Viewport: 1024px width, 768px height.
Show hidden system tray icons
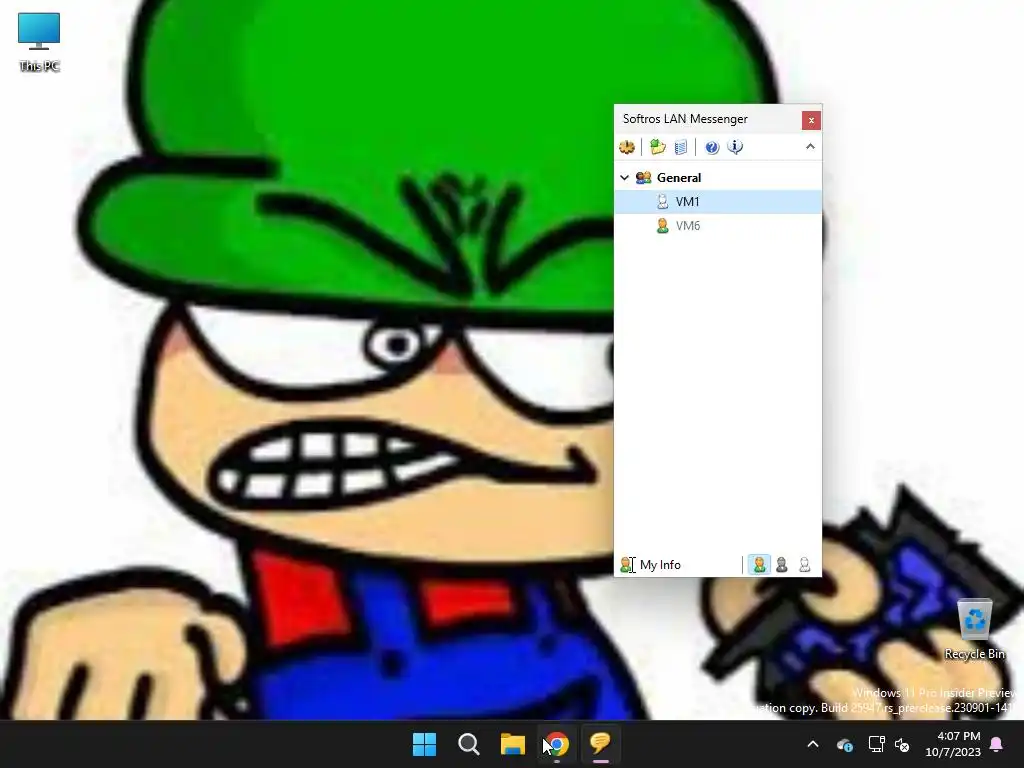(812, 744)
